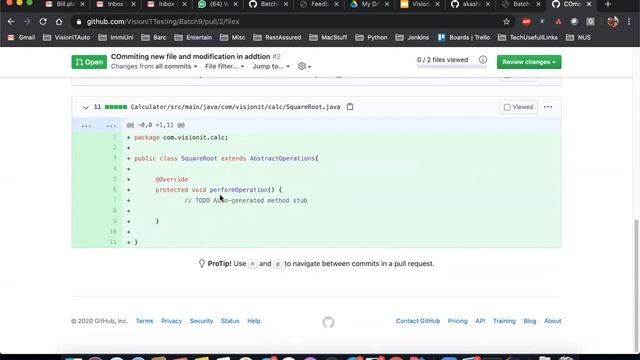Bookmark this page with the star icon
Image resolution: width=640 pixels, height=360 pixels.
[x=507, y=22]
